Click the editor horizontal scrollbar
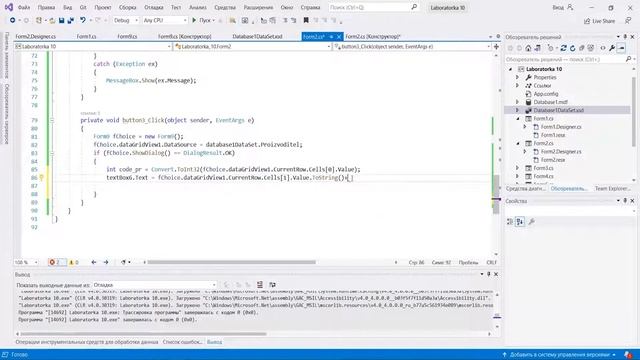This screenshot has height=360, width=640. point(231,262)
